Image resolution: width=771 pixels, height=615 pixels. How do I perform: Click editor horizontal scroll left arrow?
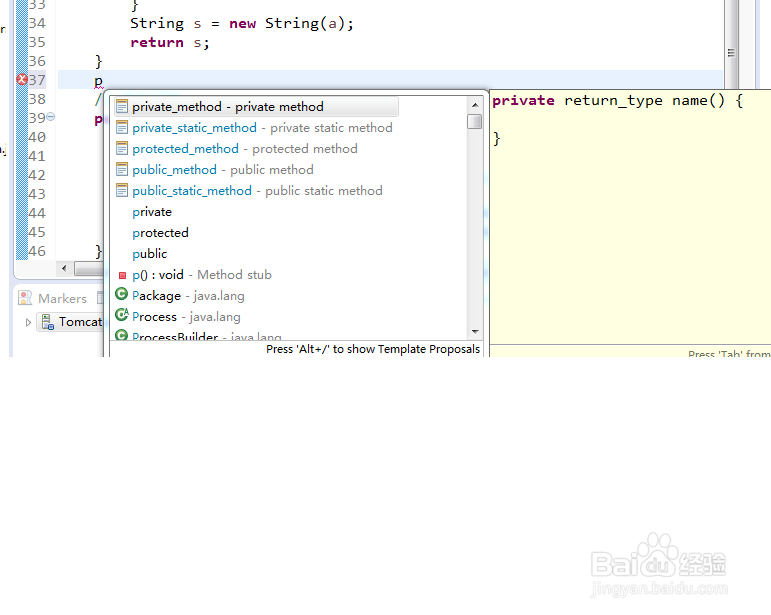64,268
